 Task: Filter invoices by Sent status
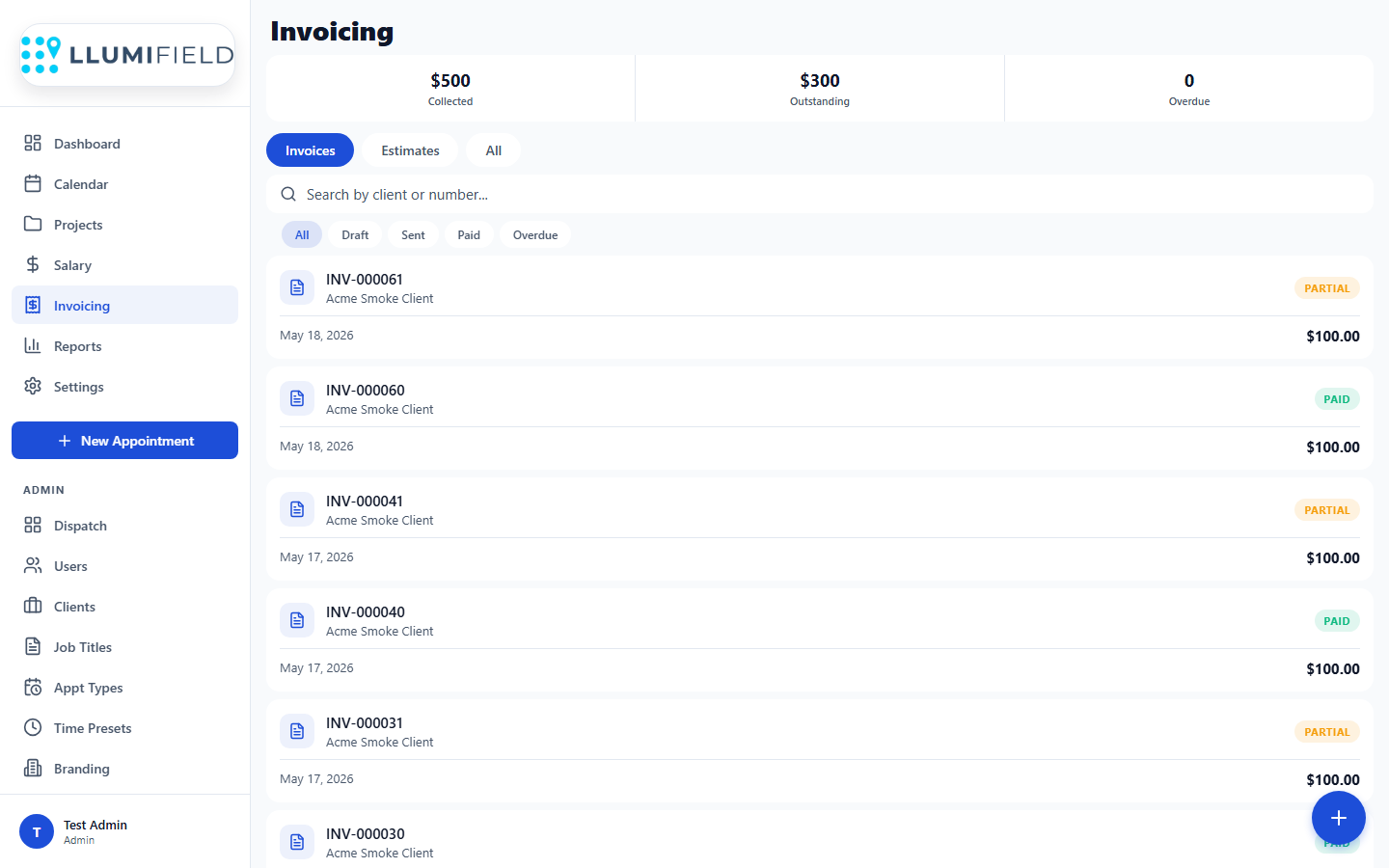pyautogui.click(x=413, y=234)
